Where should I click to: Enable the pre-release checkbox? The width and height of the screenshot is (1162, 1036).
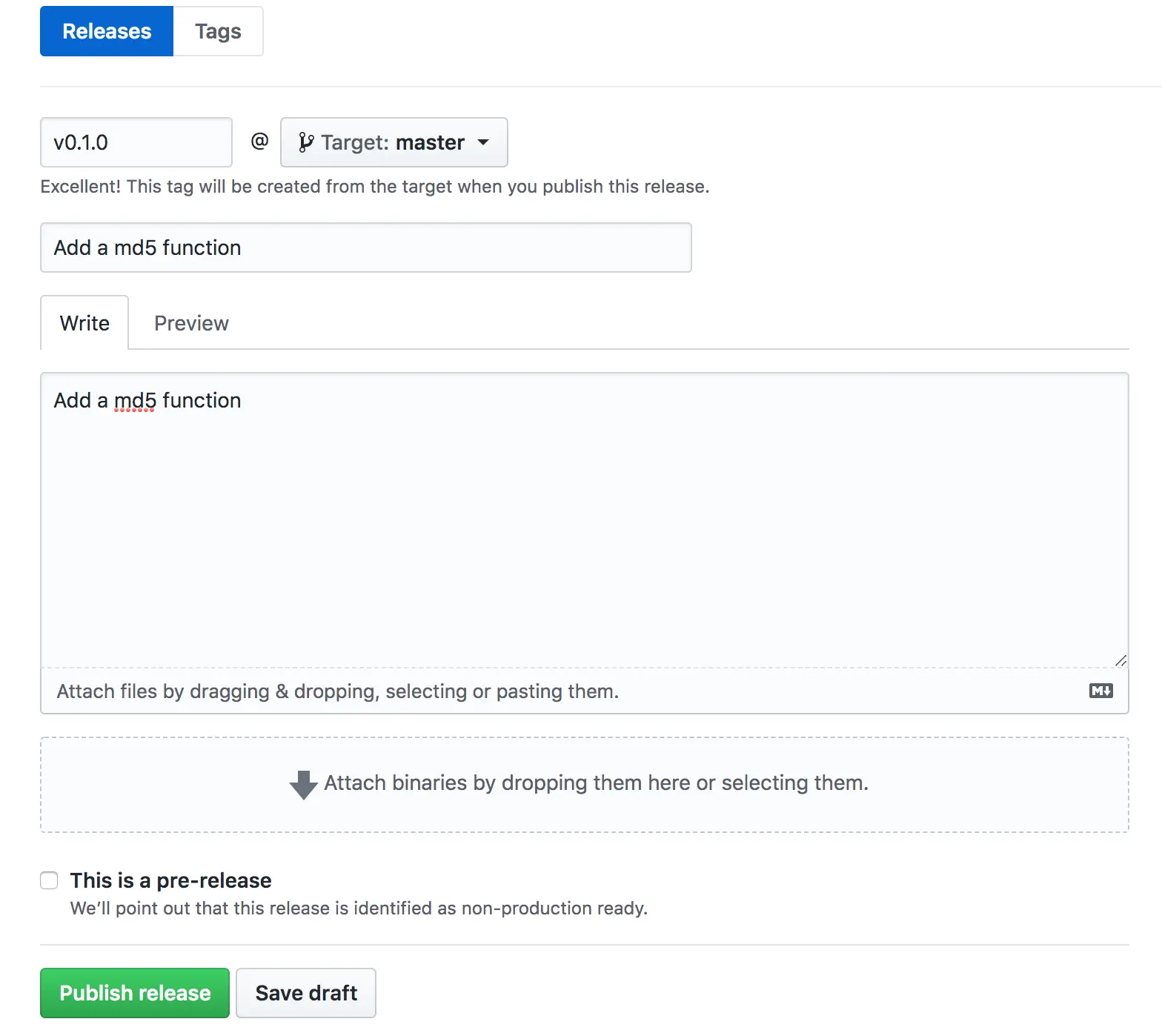(49, 880)
